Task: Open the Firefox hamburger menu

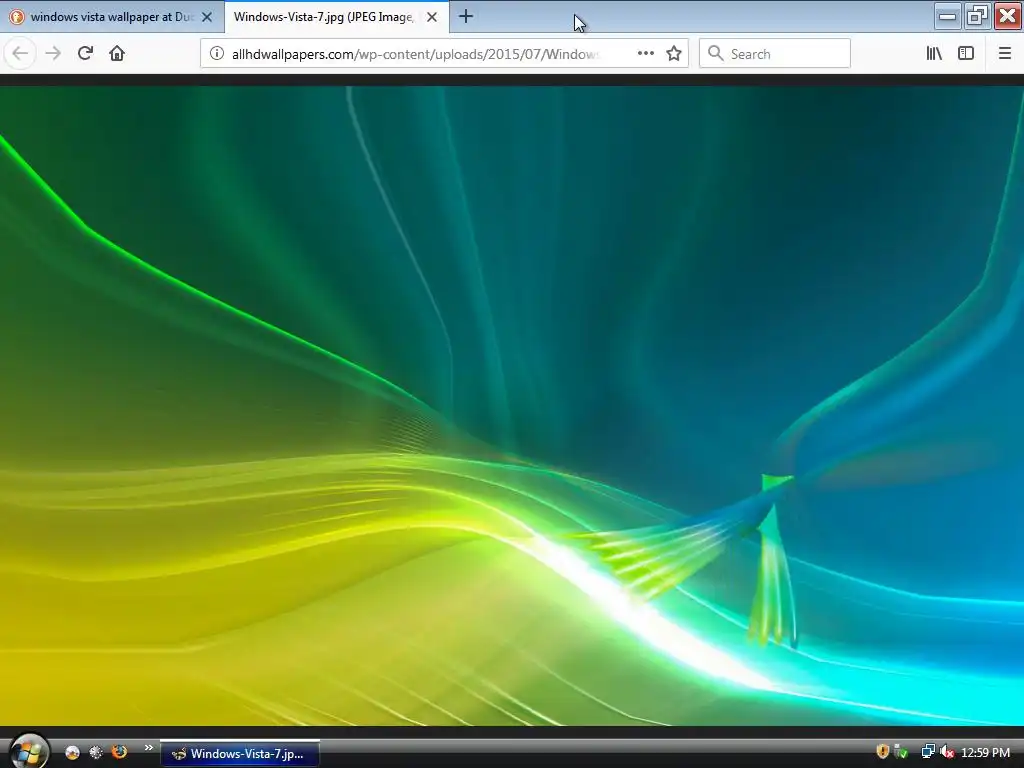Action: click(x=1005, y=54)
